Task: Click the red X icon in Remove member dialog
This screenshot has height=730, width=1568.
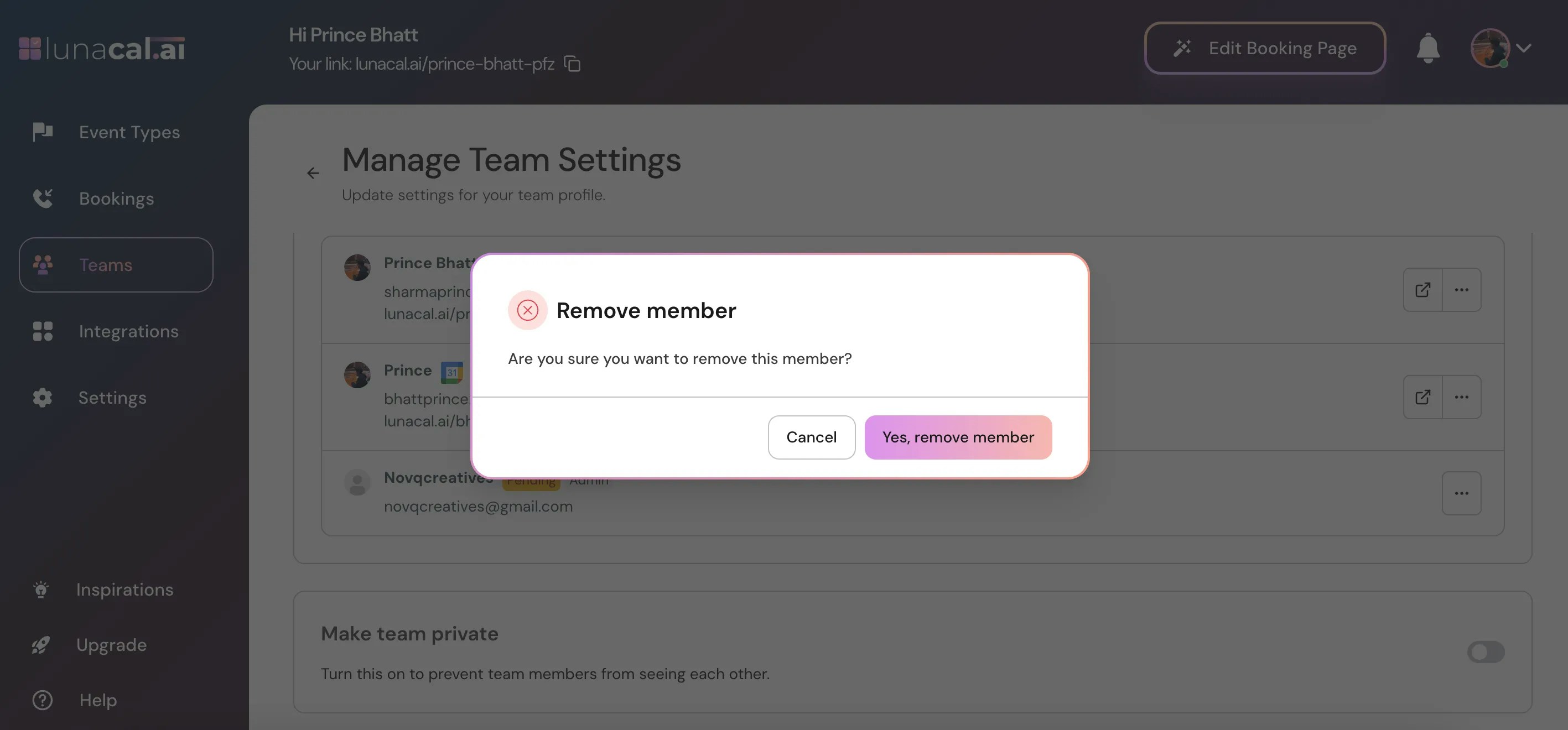Action: pos(527,310)
